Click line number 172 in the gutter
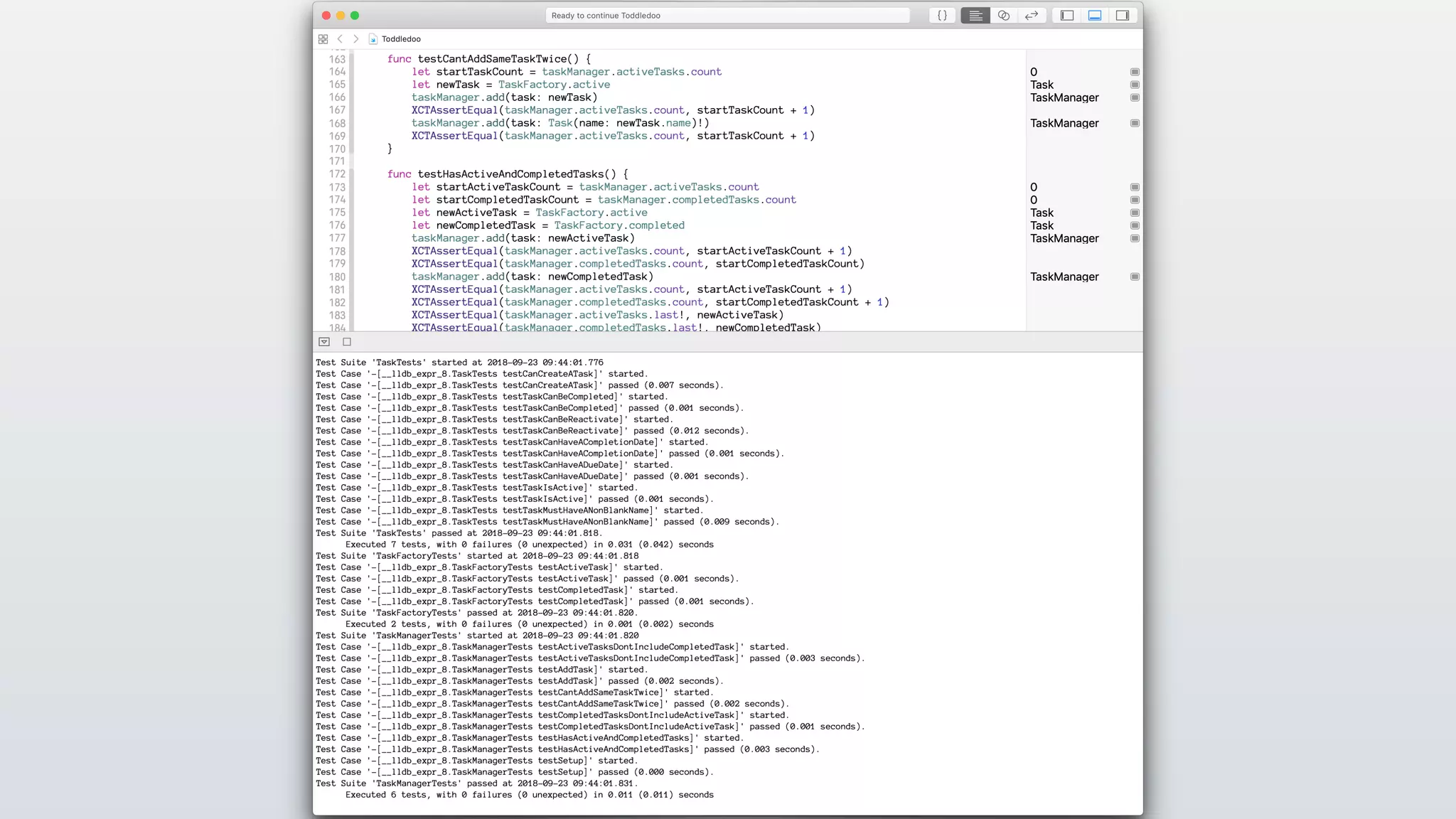 pyautogui.click(x=337, y=174)
